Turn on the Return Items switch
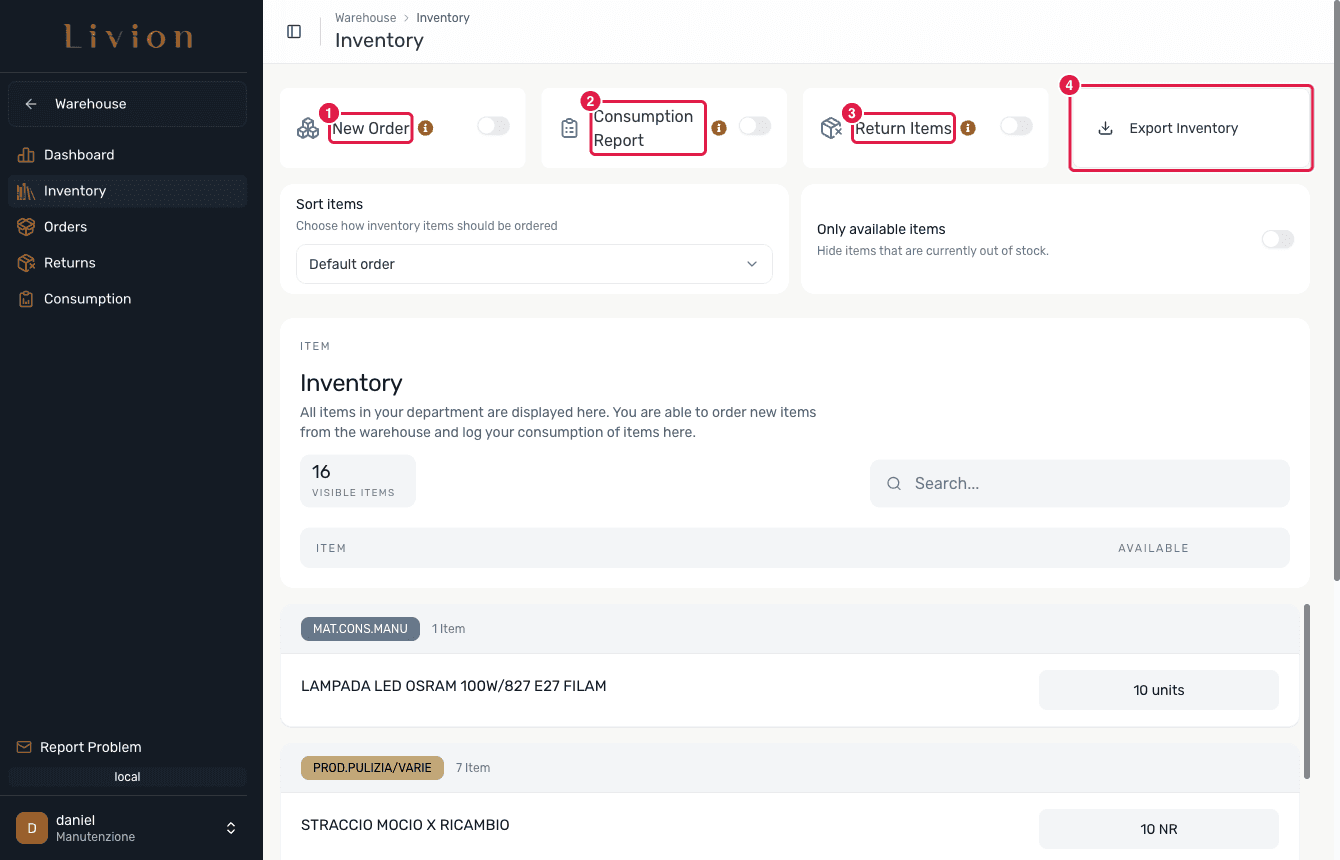 [1016, 126]
